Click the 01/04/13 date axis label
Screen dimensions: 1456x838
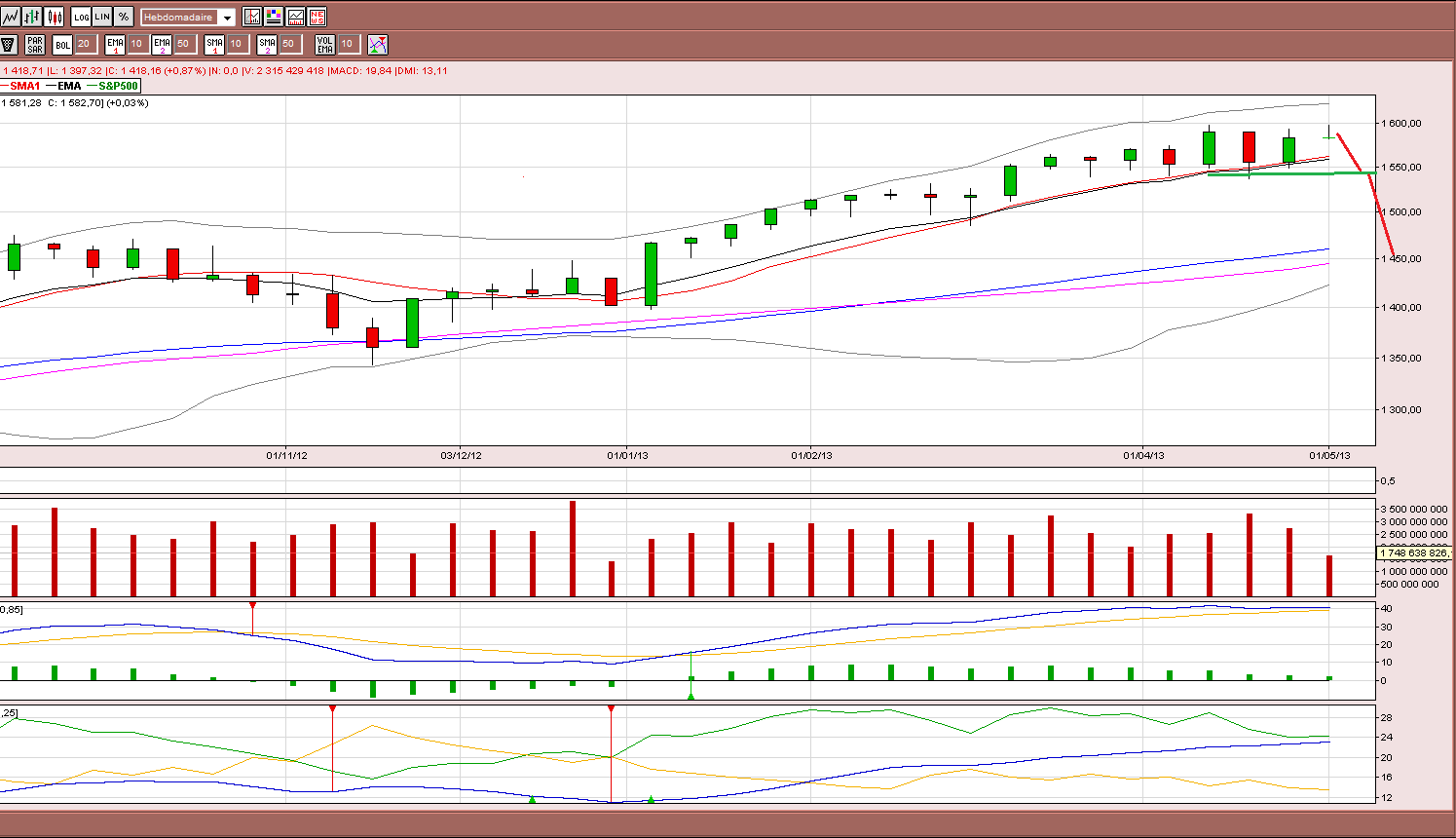(x=1143, y=455)
